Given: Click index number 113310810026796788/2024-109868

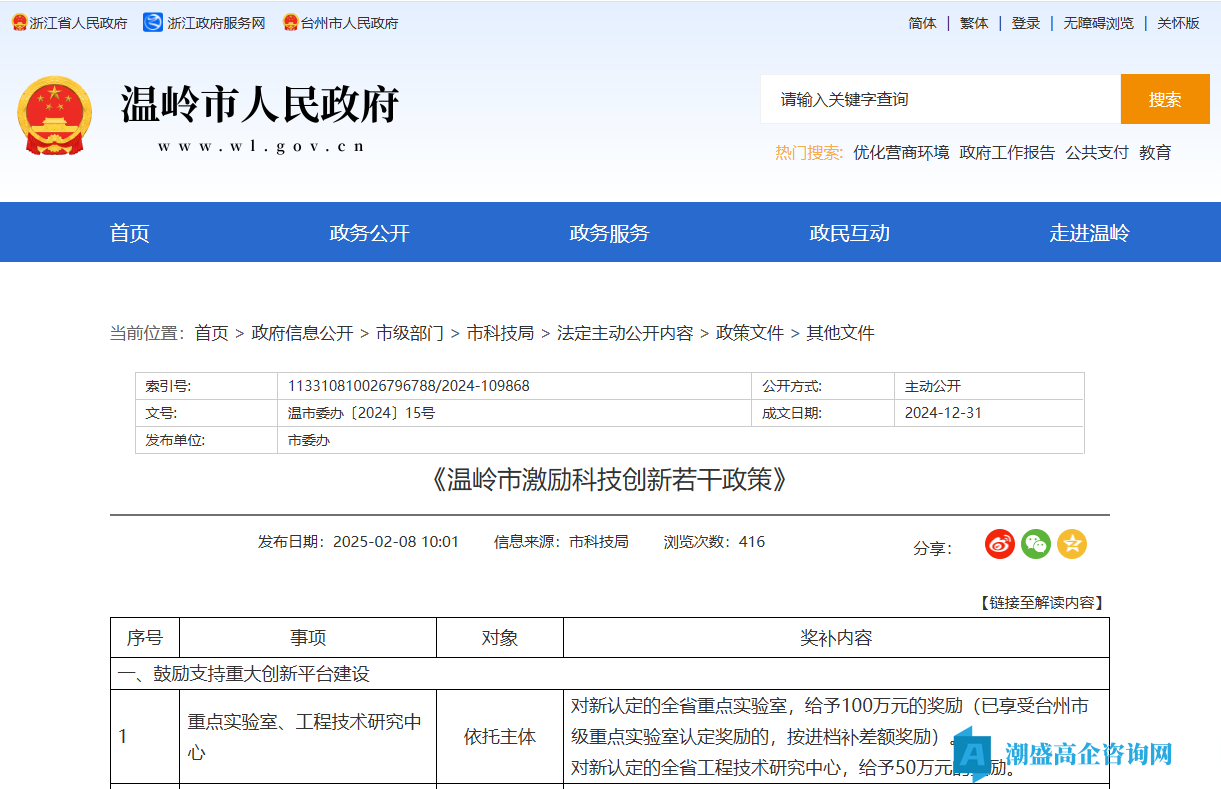Looking at the screenshot, I should [x=409, y=386].
